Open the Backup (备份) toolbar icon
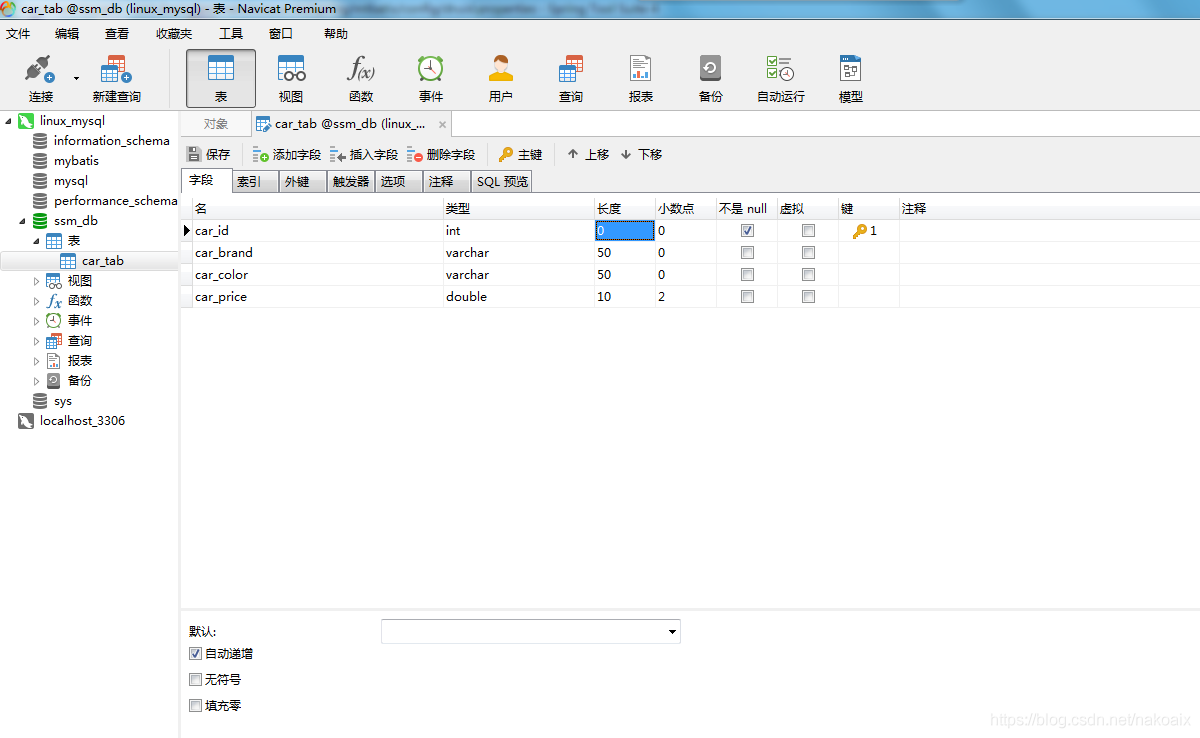 pos(711,79)
